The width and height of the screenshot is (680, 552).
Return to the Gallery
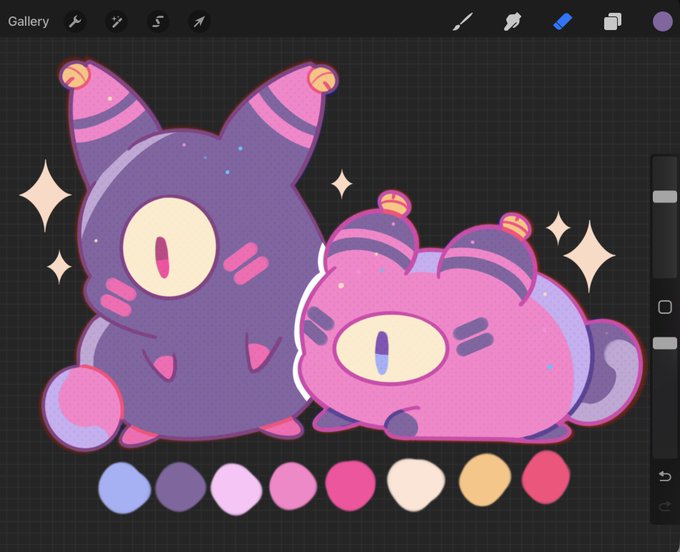28,21
